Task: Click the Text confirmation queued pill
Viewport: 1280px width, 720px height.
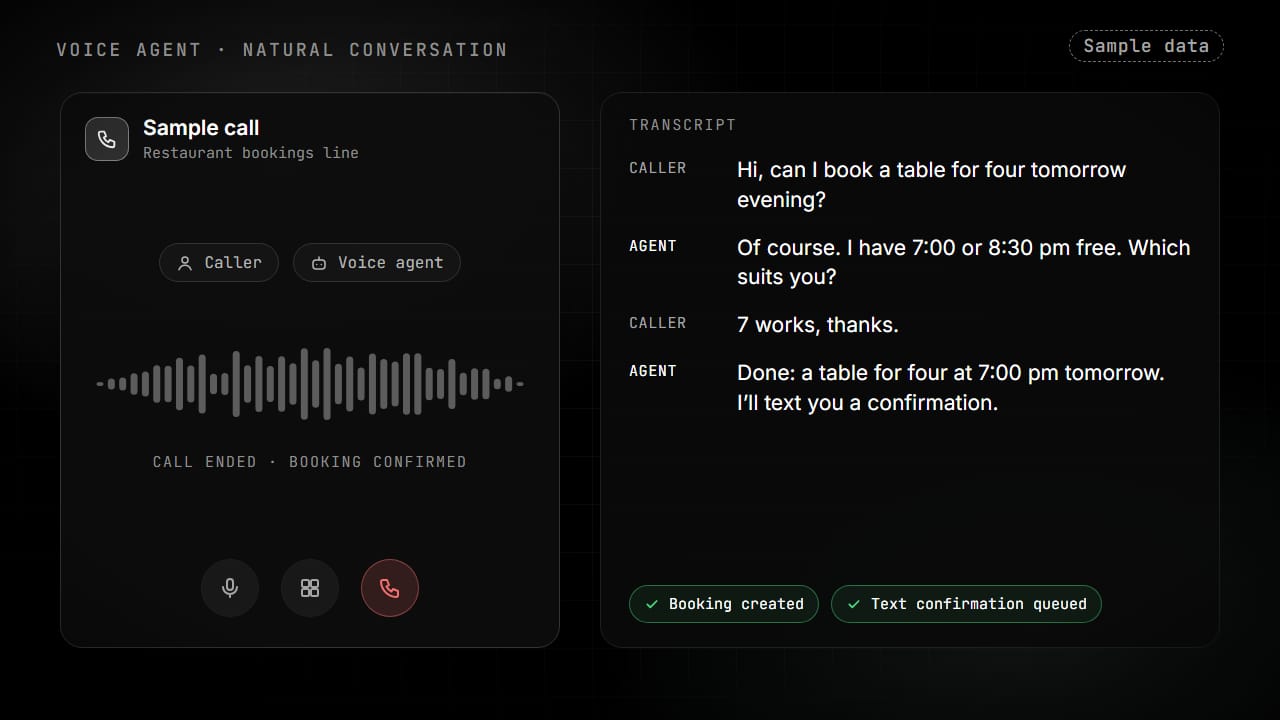Action: 966,604
